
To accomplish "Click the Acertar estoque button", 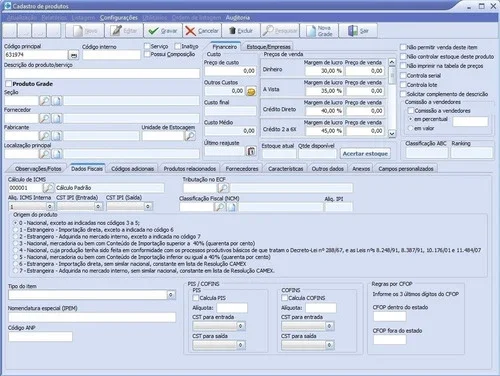I will pyautogui.click(x=365, y=154).
